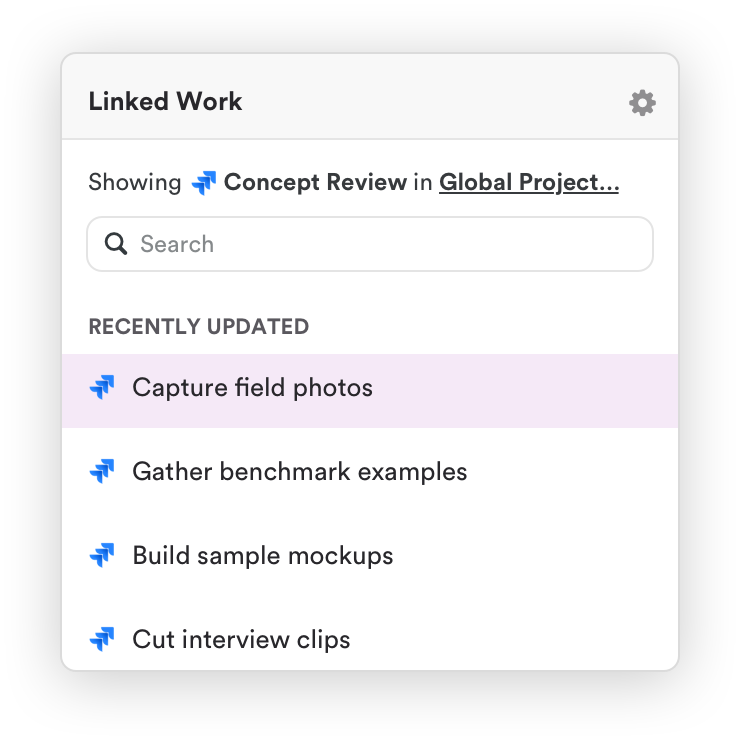The image size is (740, 740).
Task: Open the Global Project... link
Action: tap(528, 183)
